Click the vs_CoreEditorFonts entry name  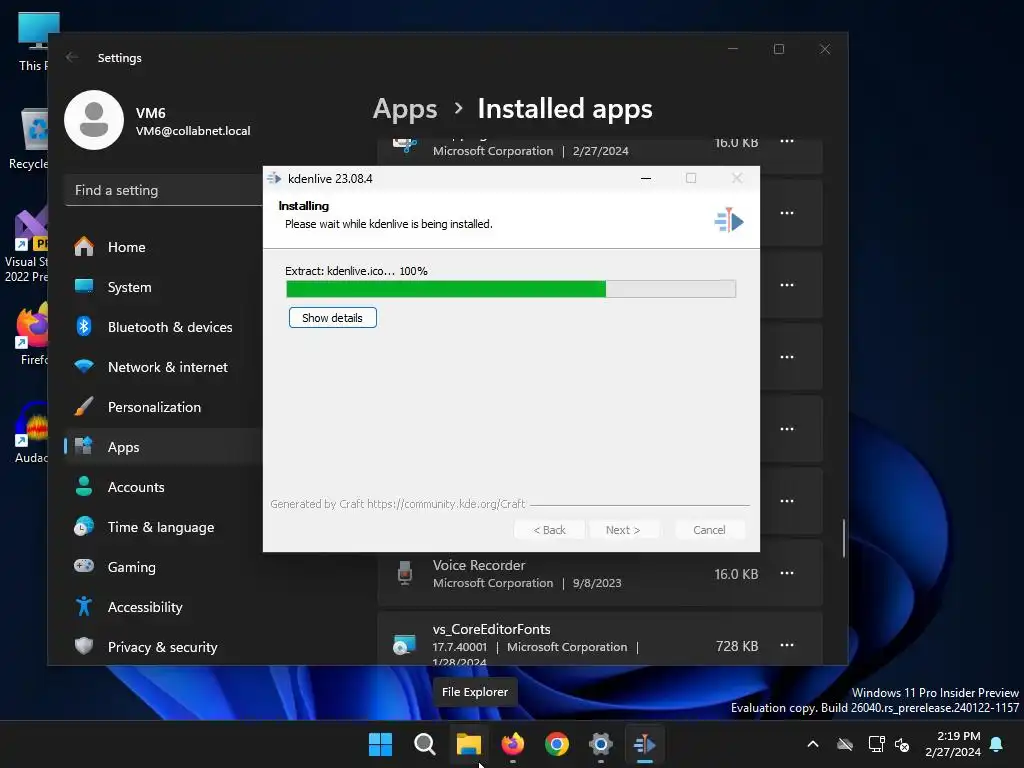(x=491, y=630)
